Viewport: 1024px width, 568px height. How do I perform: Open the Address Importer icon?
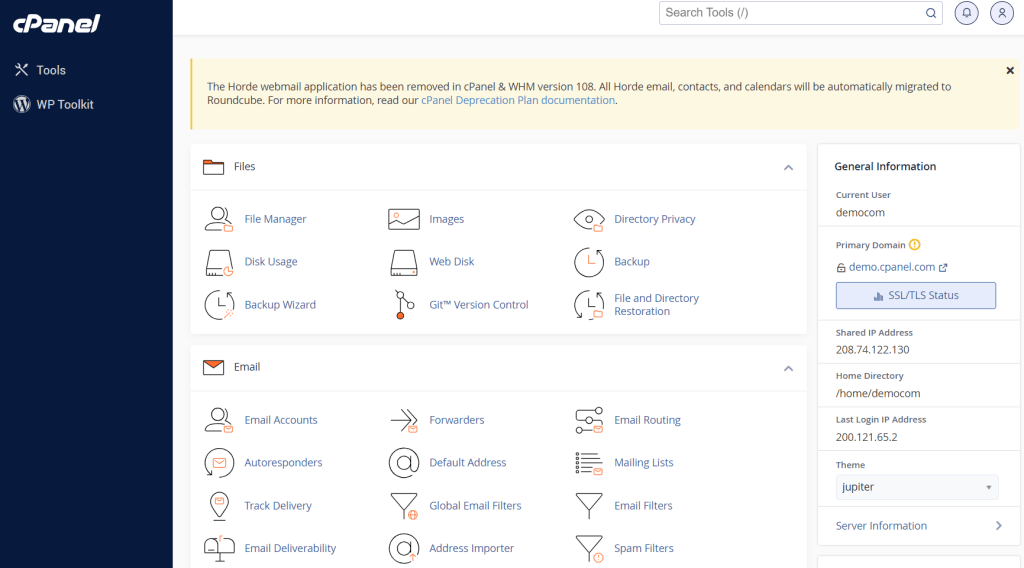click(404, 548)
